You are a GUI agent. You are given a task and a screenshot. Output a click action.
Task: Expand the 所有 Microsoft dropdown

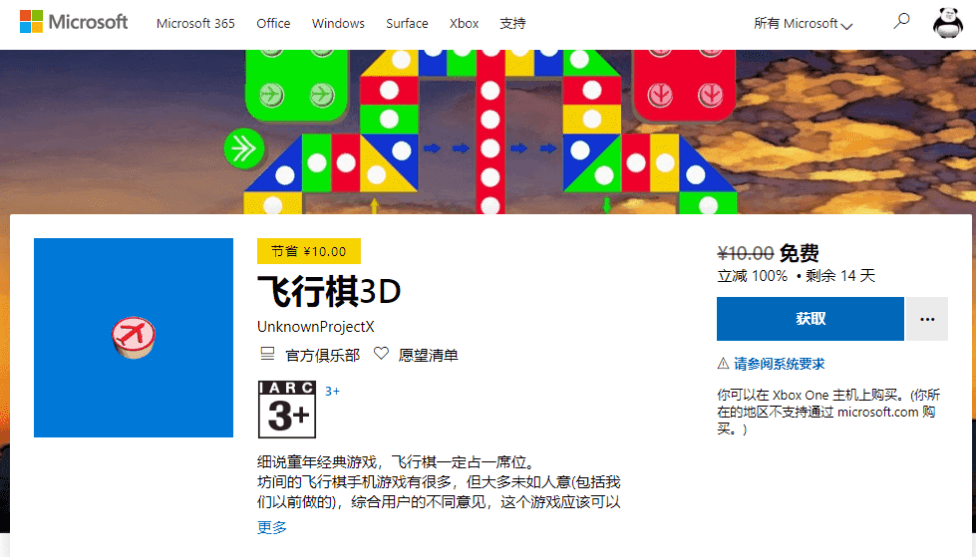point(803,24)
